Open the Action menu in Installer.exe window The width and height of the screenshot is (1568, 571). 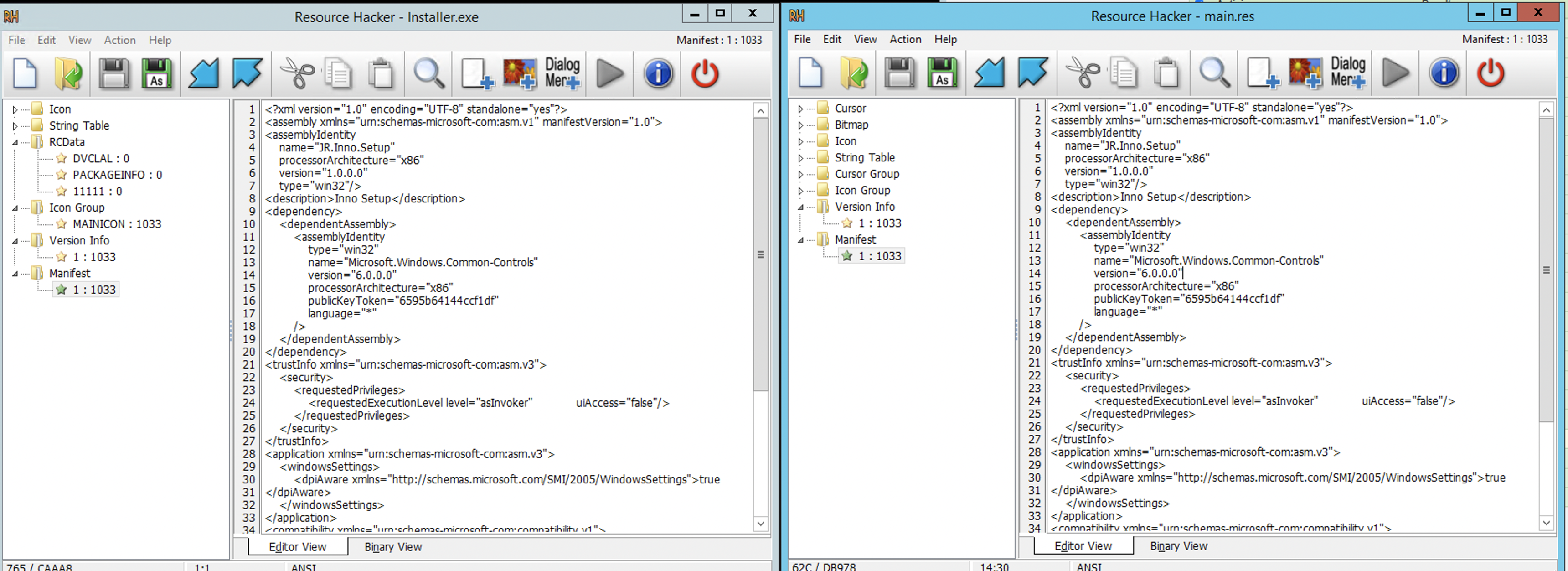(120, 40)
